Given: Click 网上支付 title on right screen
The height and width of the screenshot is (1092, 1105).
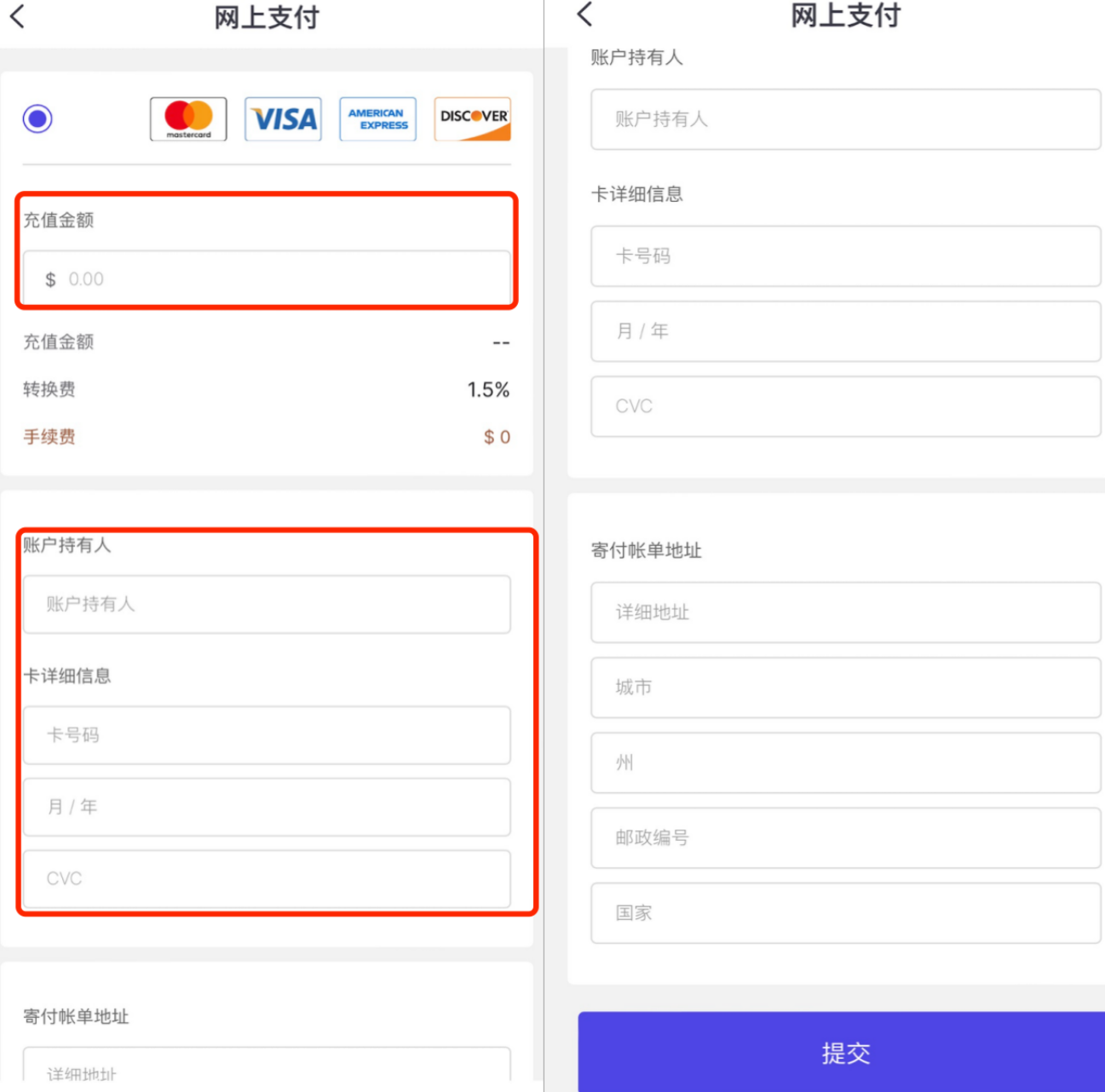Looking at the screenshot, I should (x=846, y=14).
